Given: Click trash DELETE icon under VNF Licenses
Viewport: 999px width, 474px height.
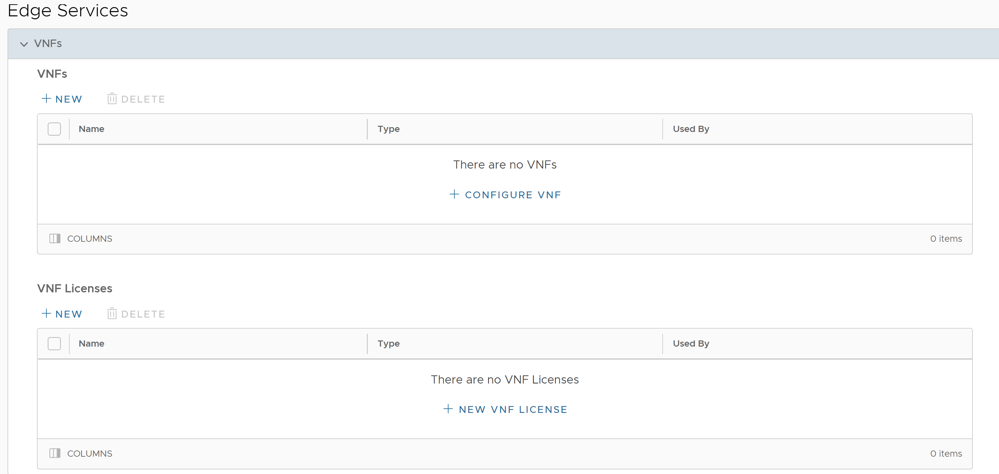Looking at the screenshot, I should pos(112,314).
